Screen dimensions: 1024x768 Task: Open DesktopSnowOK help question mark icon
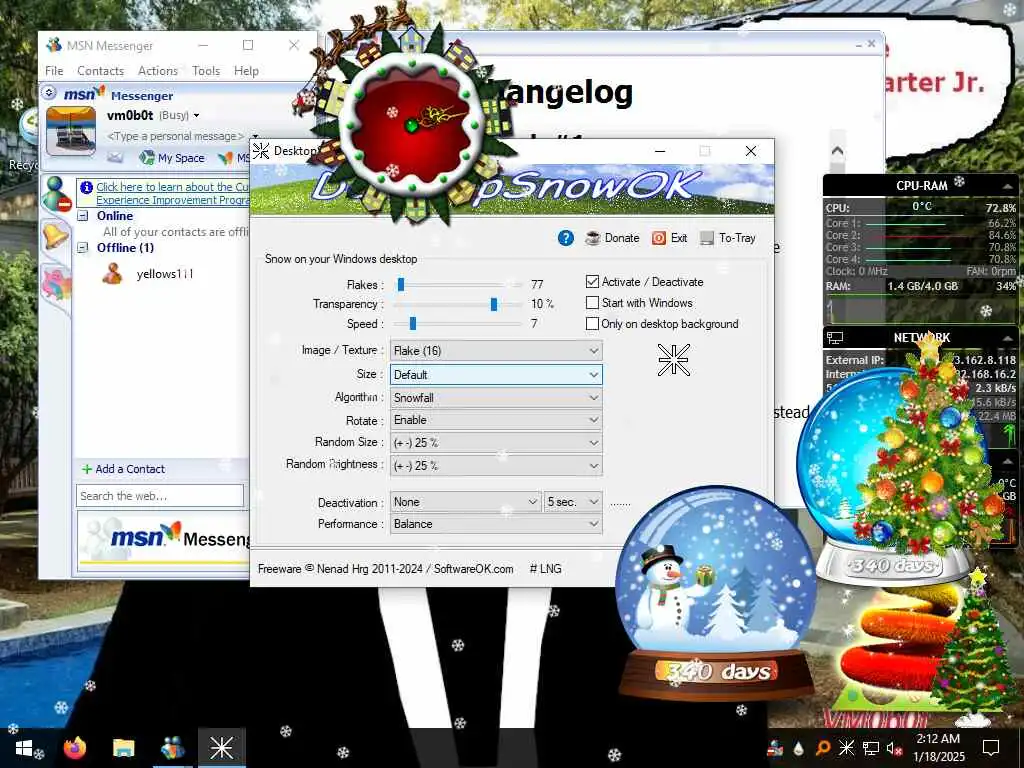(x=566, y=238)
